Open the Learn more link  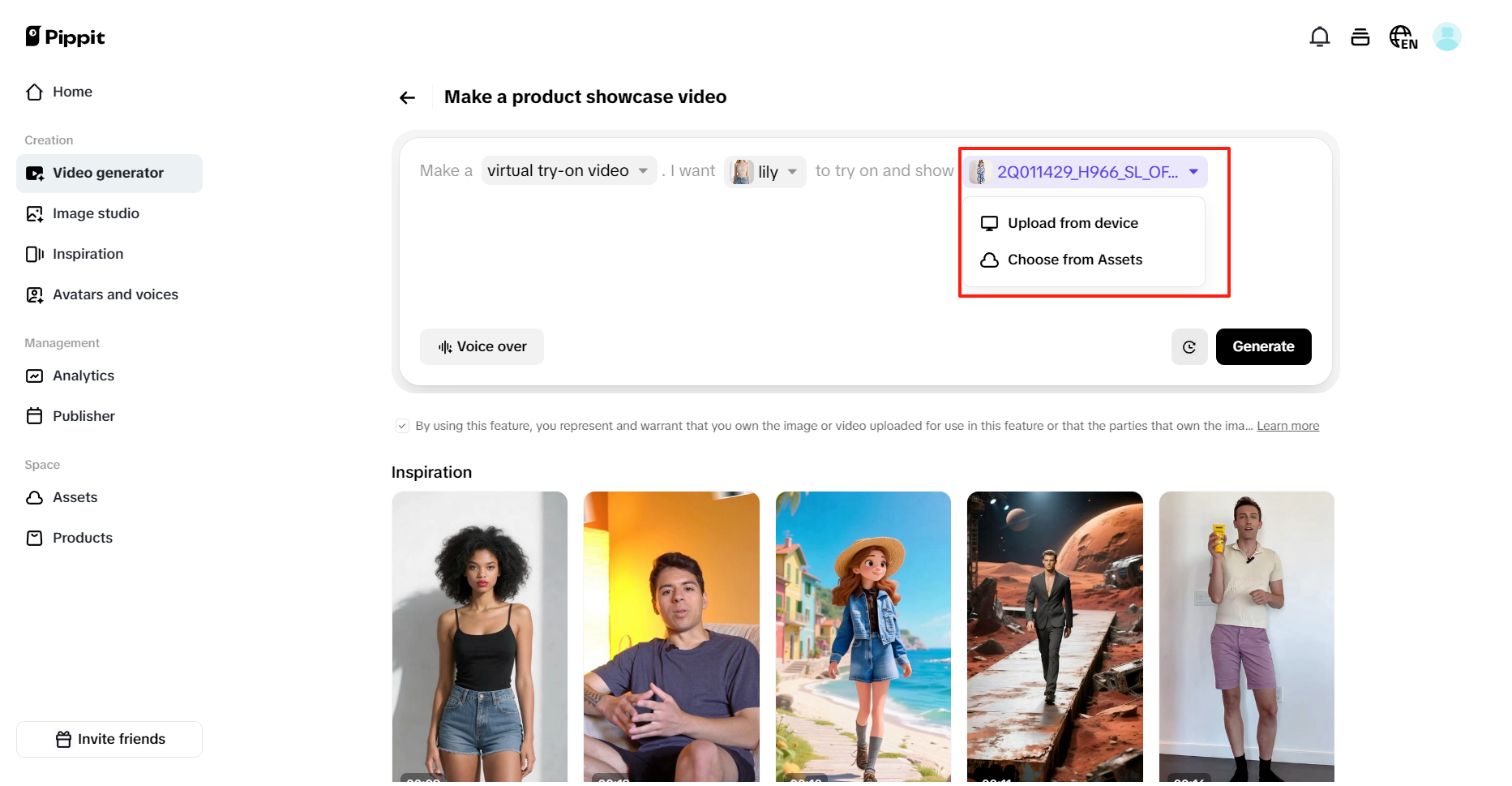[1287, 426]
